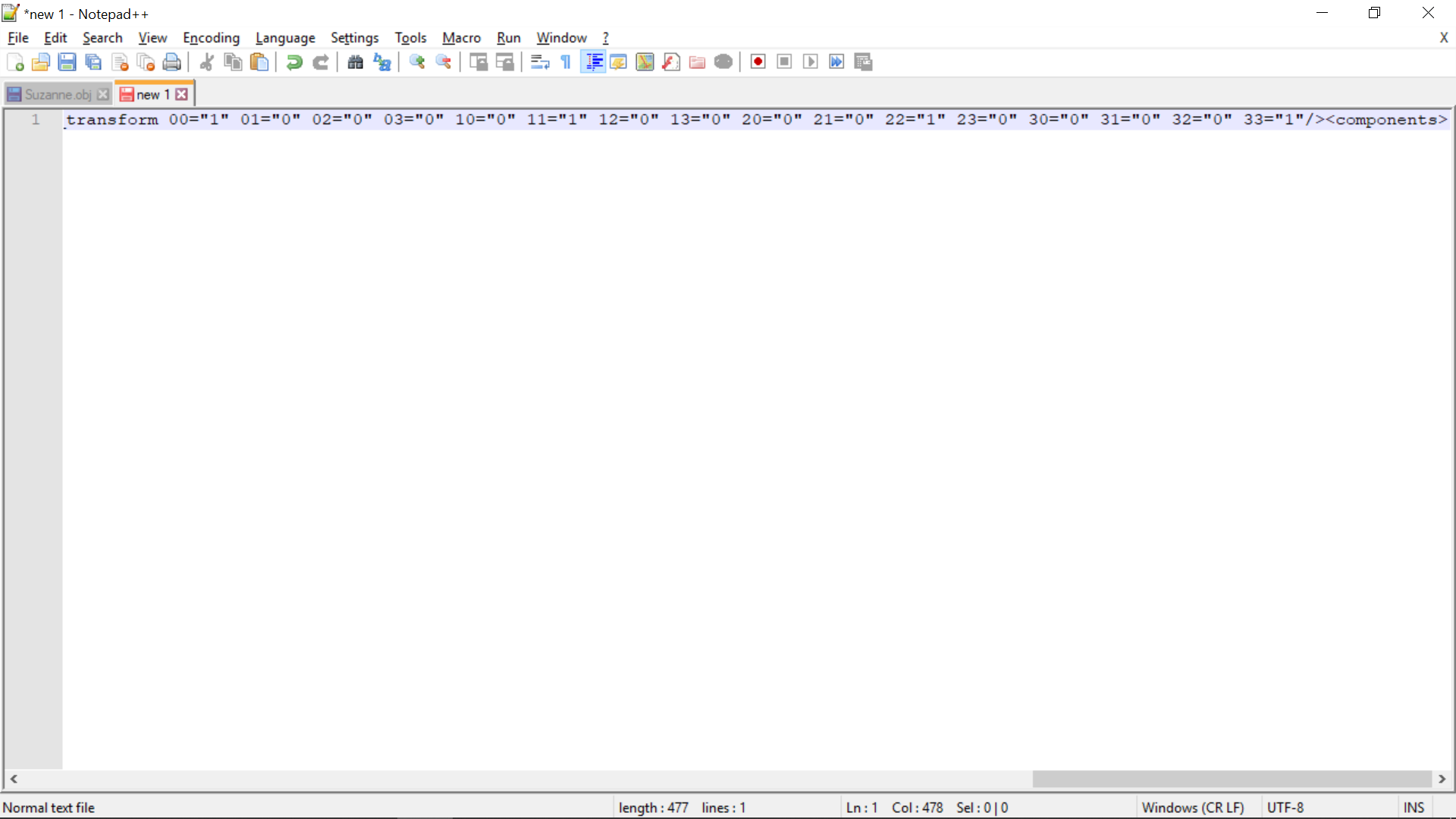The image size is (1456, 819).
Task: Toggle the Indent Guide toolbar button
Action: tap(593, 62)
